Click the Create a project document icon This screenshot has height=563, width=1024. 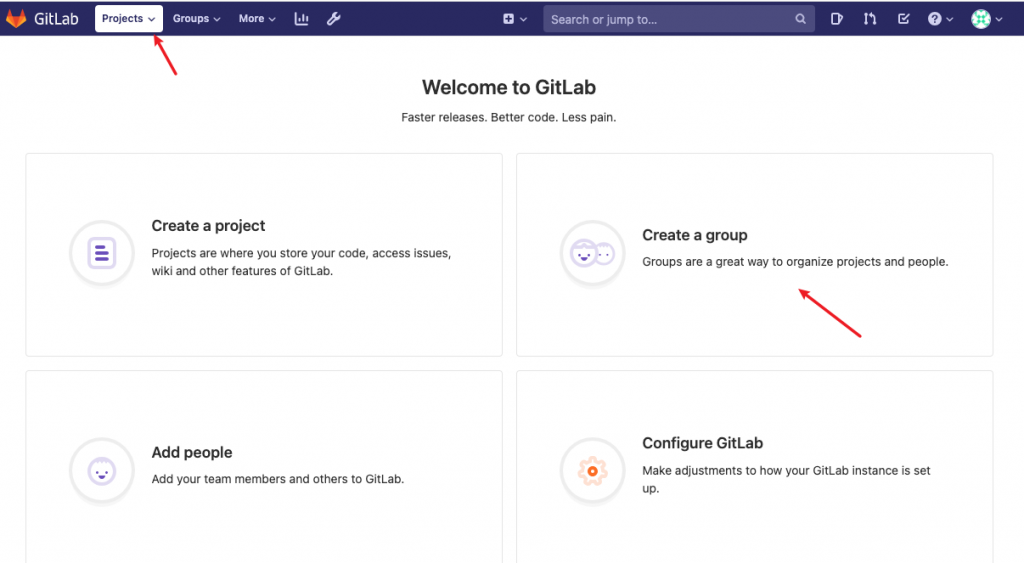(102, 253)
